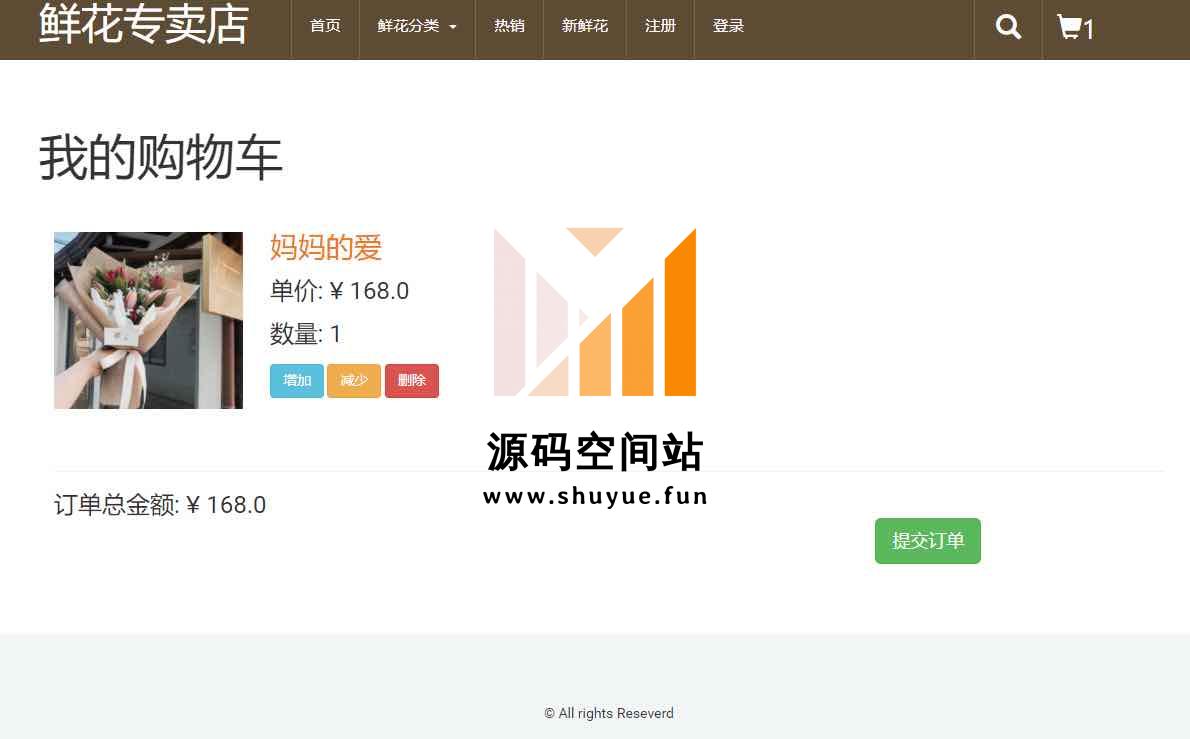Open the 新鲜花 menu item
The height and width of the screenshot is (739, 1190).
pyautogui.click(x=584, y=26)
